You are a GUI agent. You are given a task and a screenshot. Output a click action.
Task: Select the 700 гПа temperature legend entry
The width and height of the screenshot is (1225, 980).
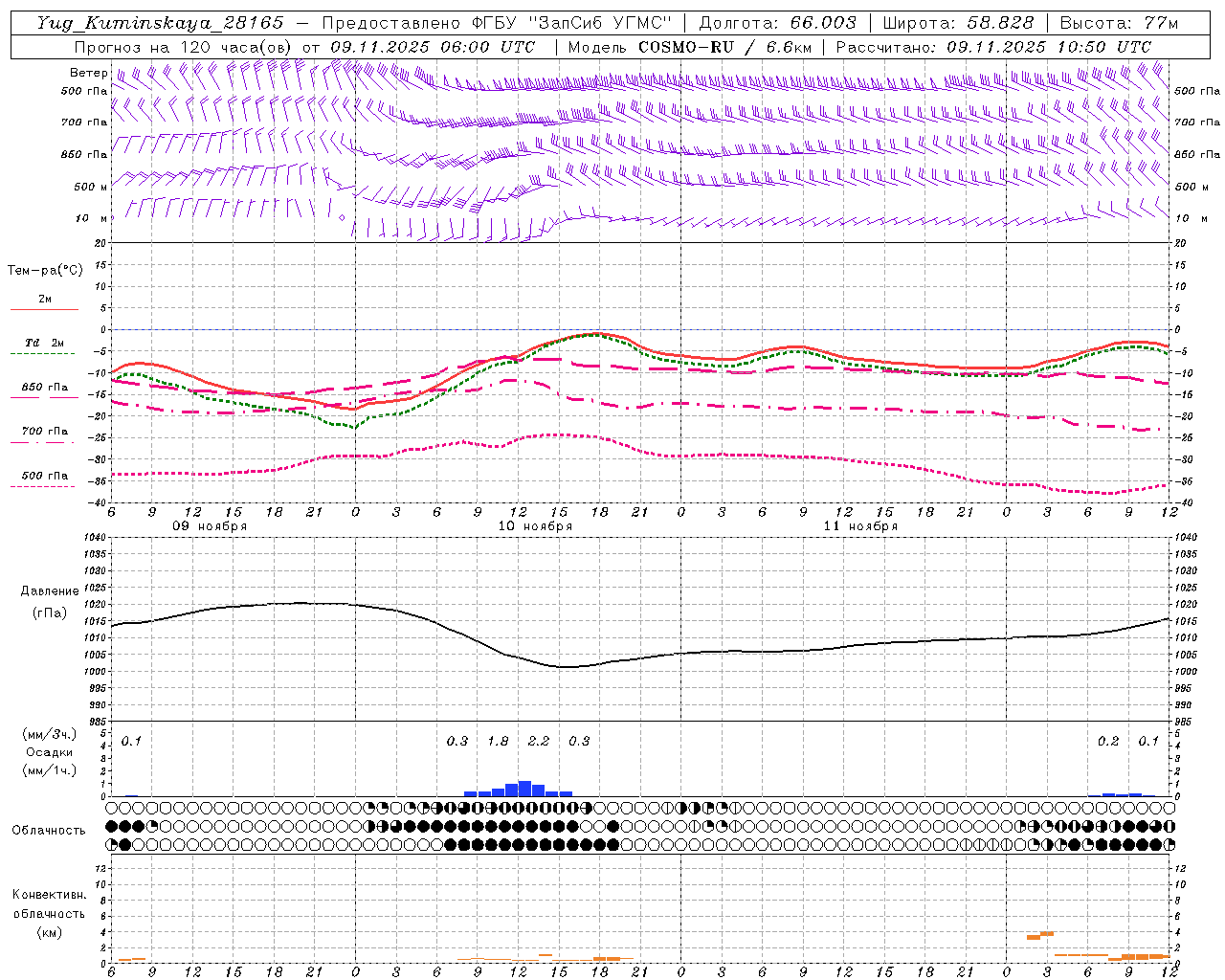[x=44, y=434]
